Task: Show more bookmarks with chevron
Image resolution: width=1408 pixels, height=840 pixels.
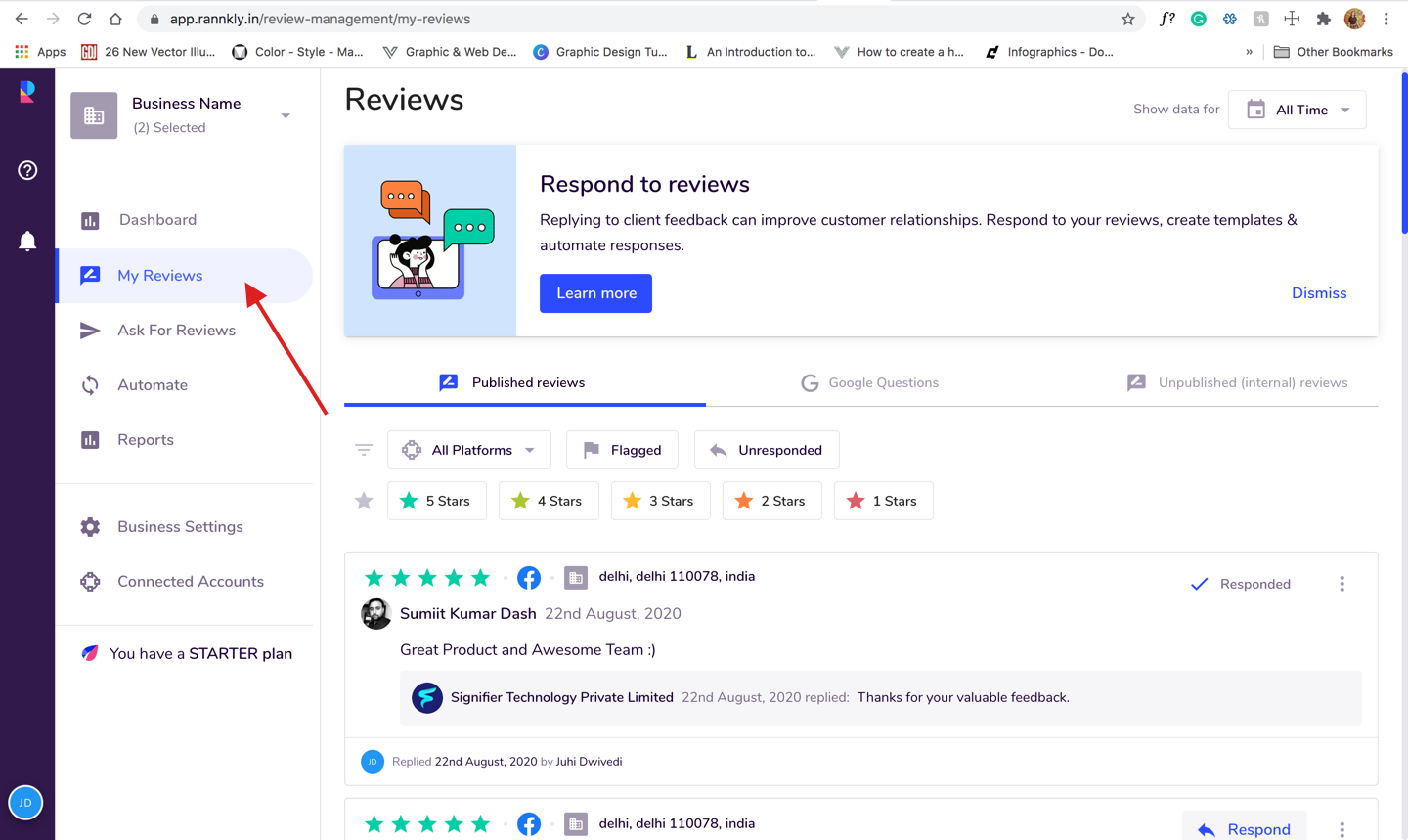Action: coord(1249,52)
